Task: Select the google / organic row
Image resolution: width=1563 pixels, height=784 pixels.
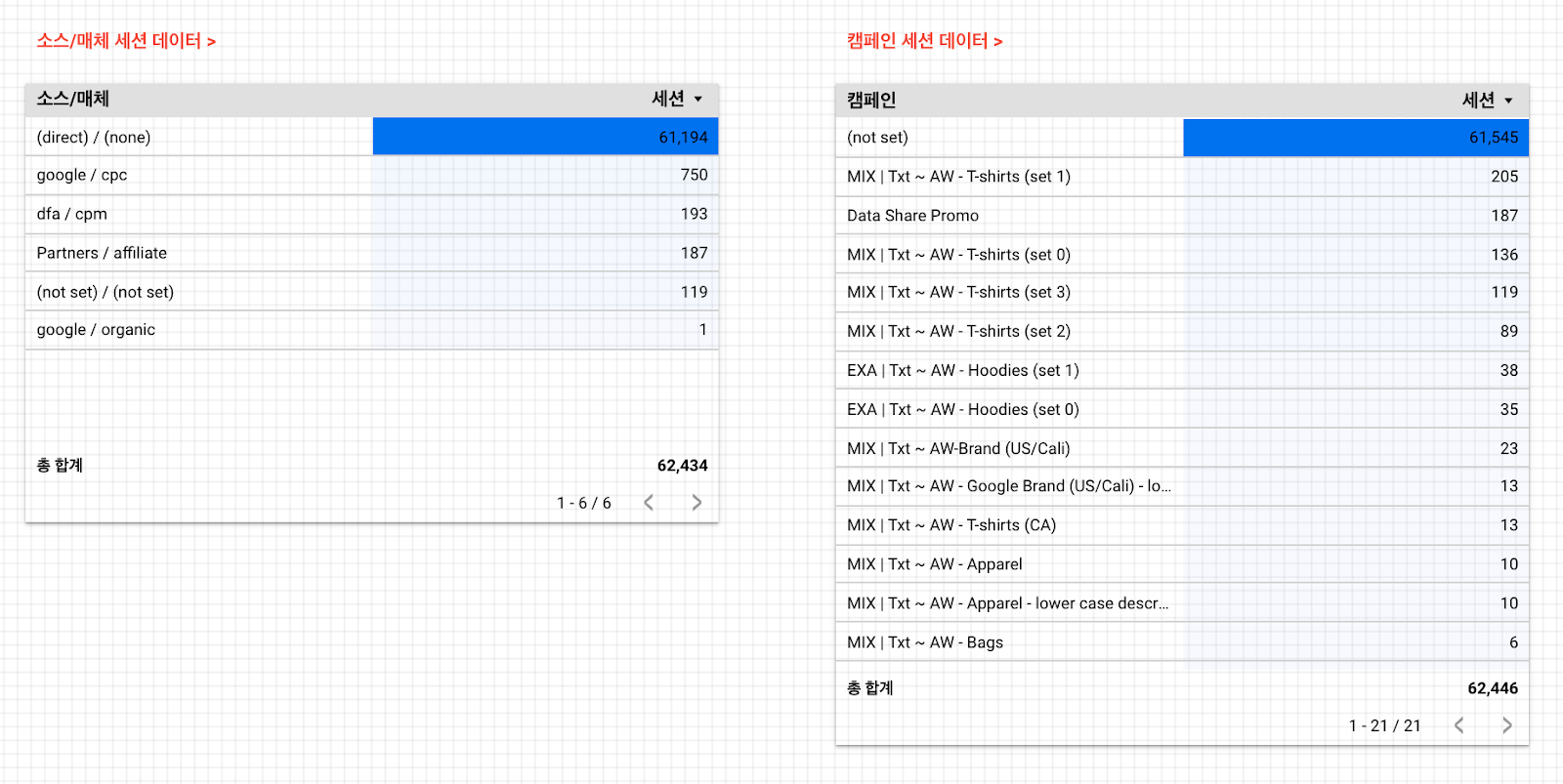Action: [x=372, y=330]
